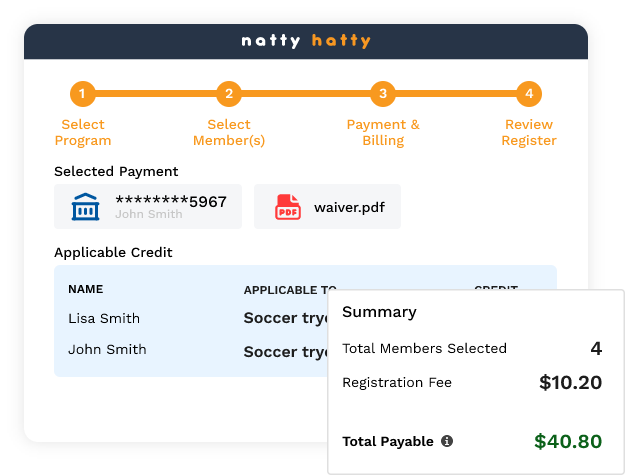Click step 3 circle in progress bar

coord(381,95)
